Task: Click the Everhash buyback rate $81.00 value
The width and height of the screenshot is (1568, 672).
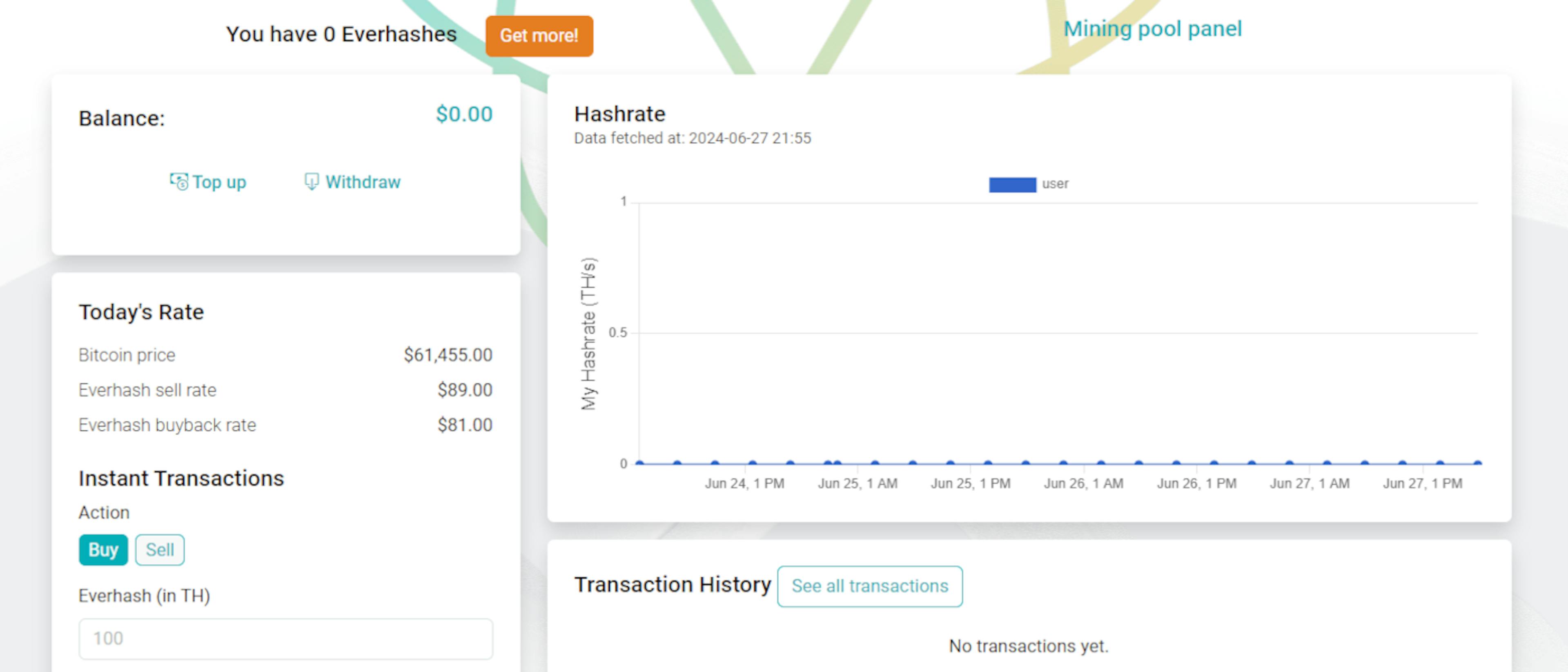Action: point(465,425)
